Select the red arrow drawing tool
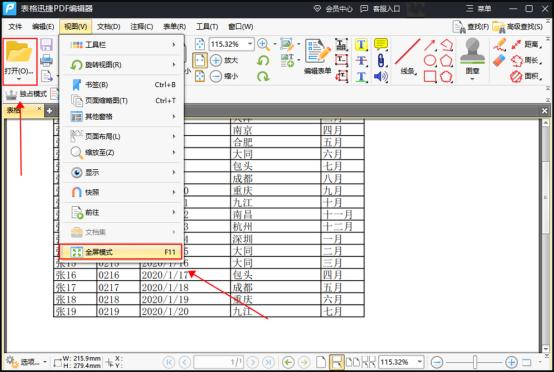554x372 pixels. (430, 45)
